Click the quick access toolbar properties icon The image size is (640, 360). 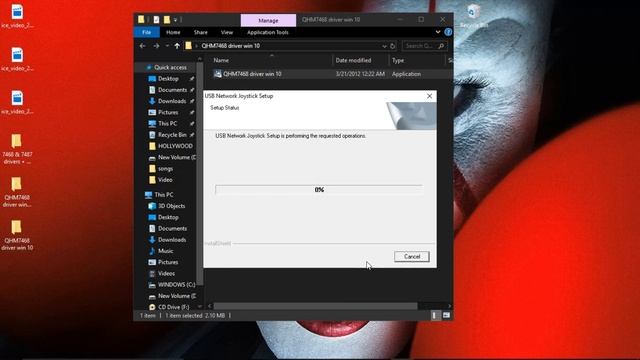click(156, 20)
